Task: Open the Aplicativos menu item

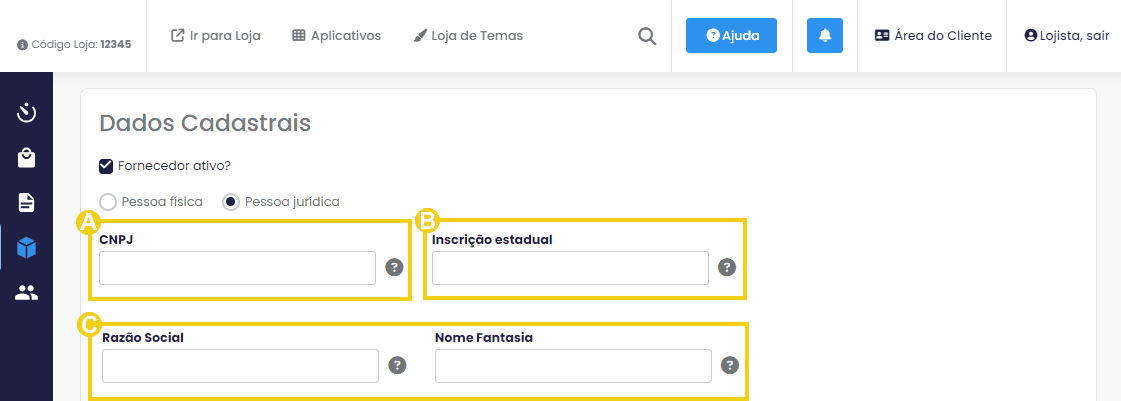Action: tap(337, 36)
